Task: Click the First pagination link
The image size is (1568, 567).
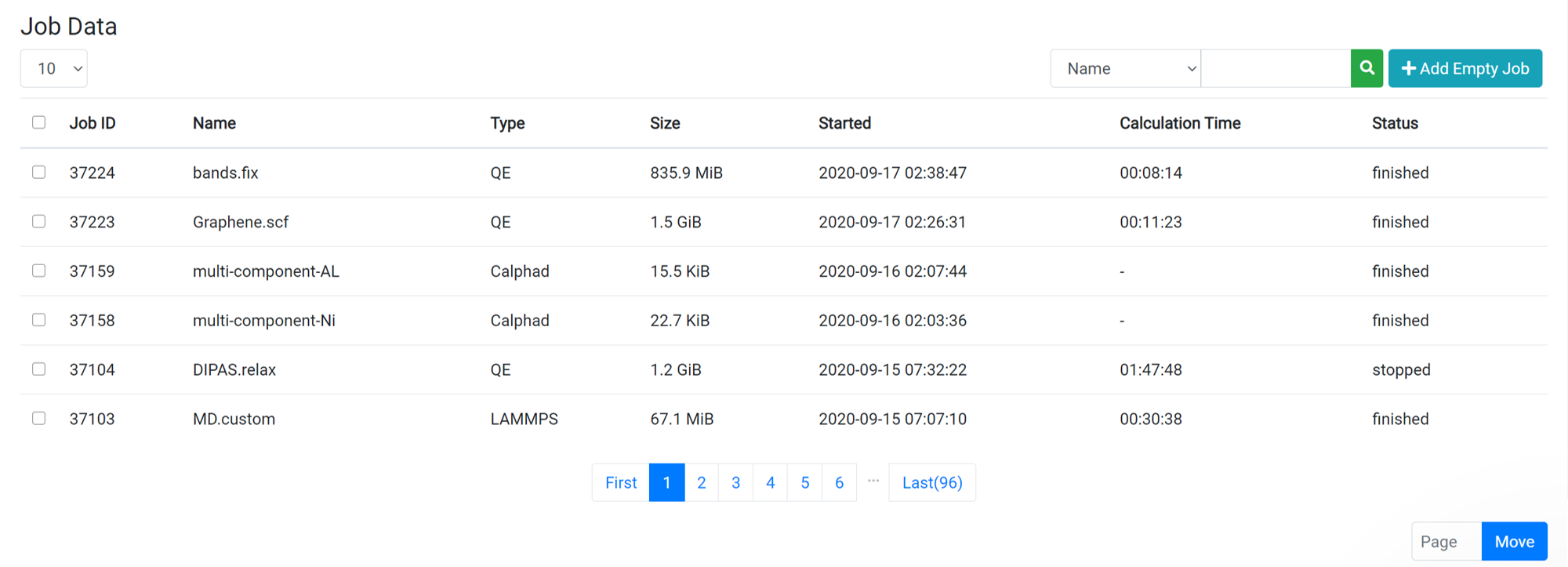Action: click(x=621, y=482)
